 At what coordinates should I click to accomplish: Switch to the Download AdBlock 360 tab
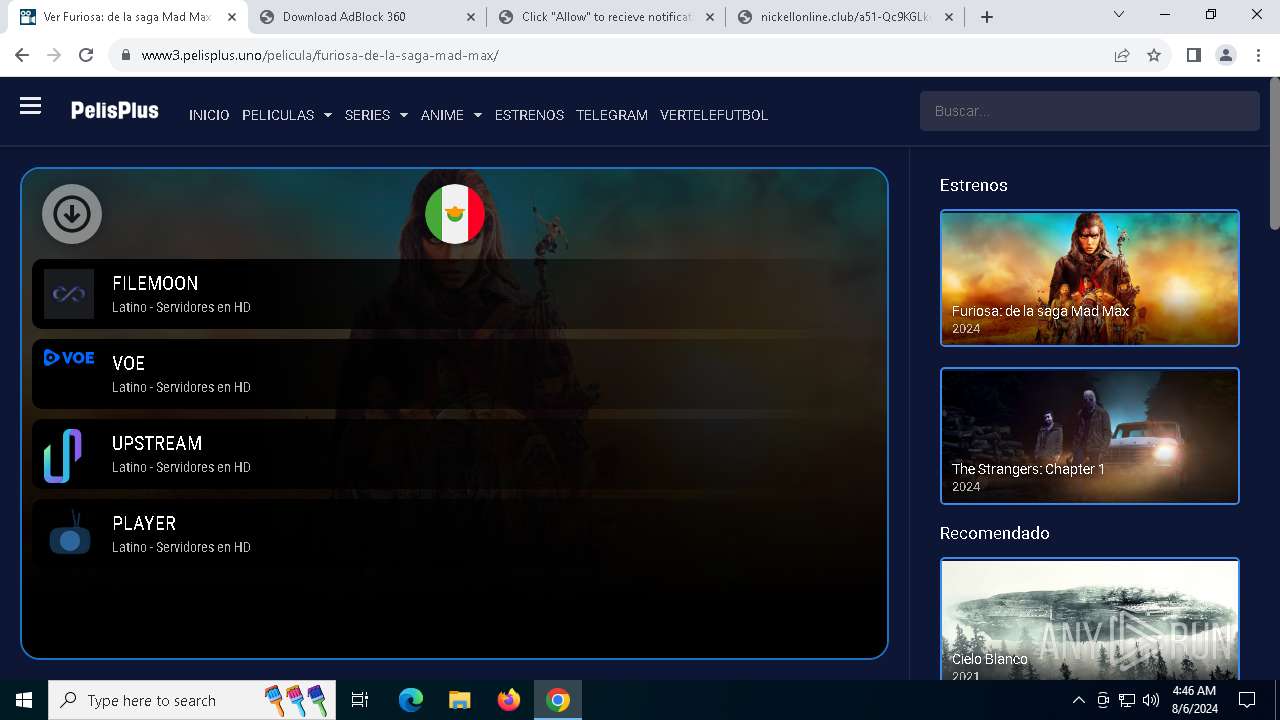[368, 16]
